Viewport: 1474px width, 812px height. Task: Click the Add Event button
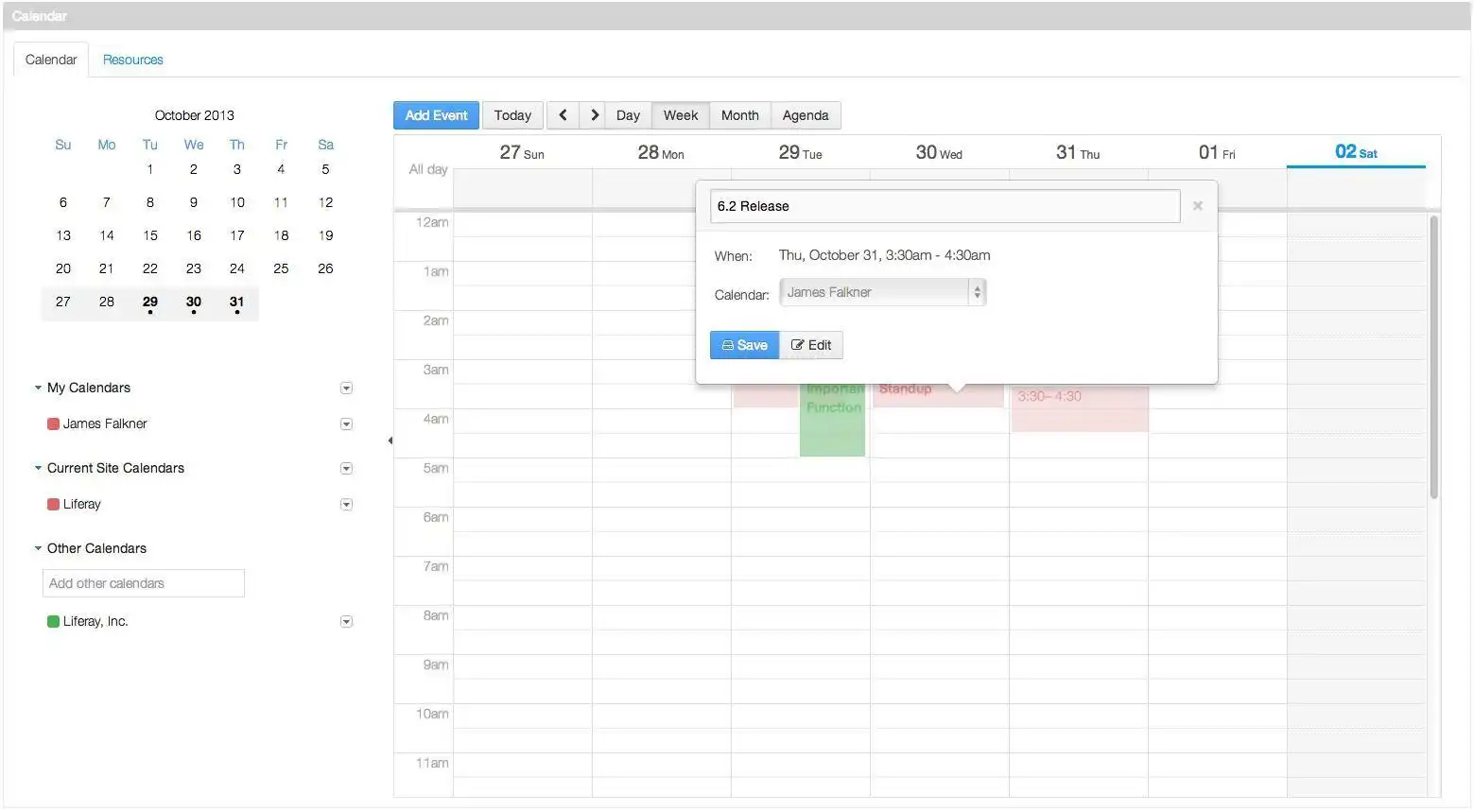coord(437,115)
